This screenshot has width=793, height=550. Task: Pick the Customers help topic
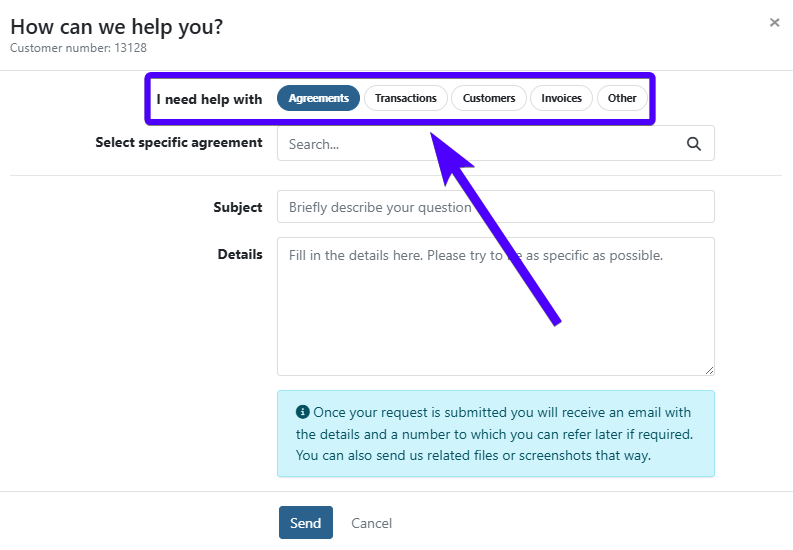coord(489,98)
